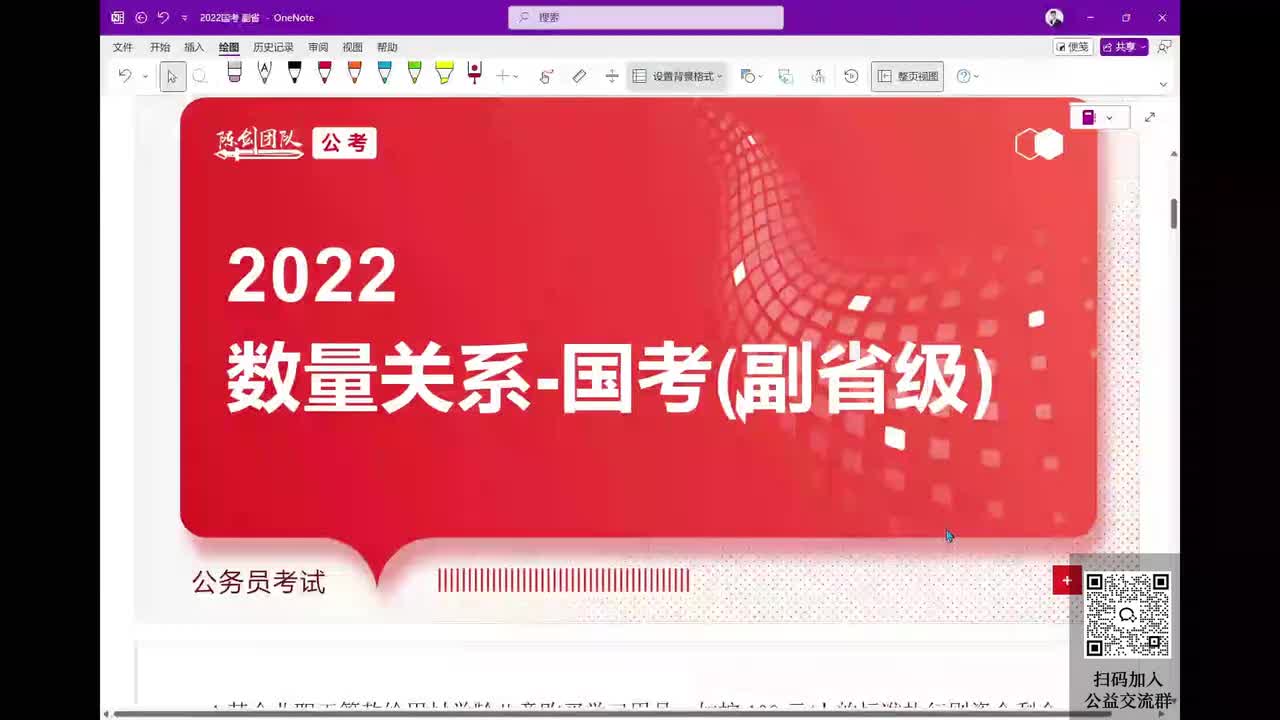
Task: Click the 搜索 search box
Action: pyautogui.click(x=646, y=17)
